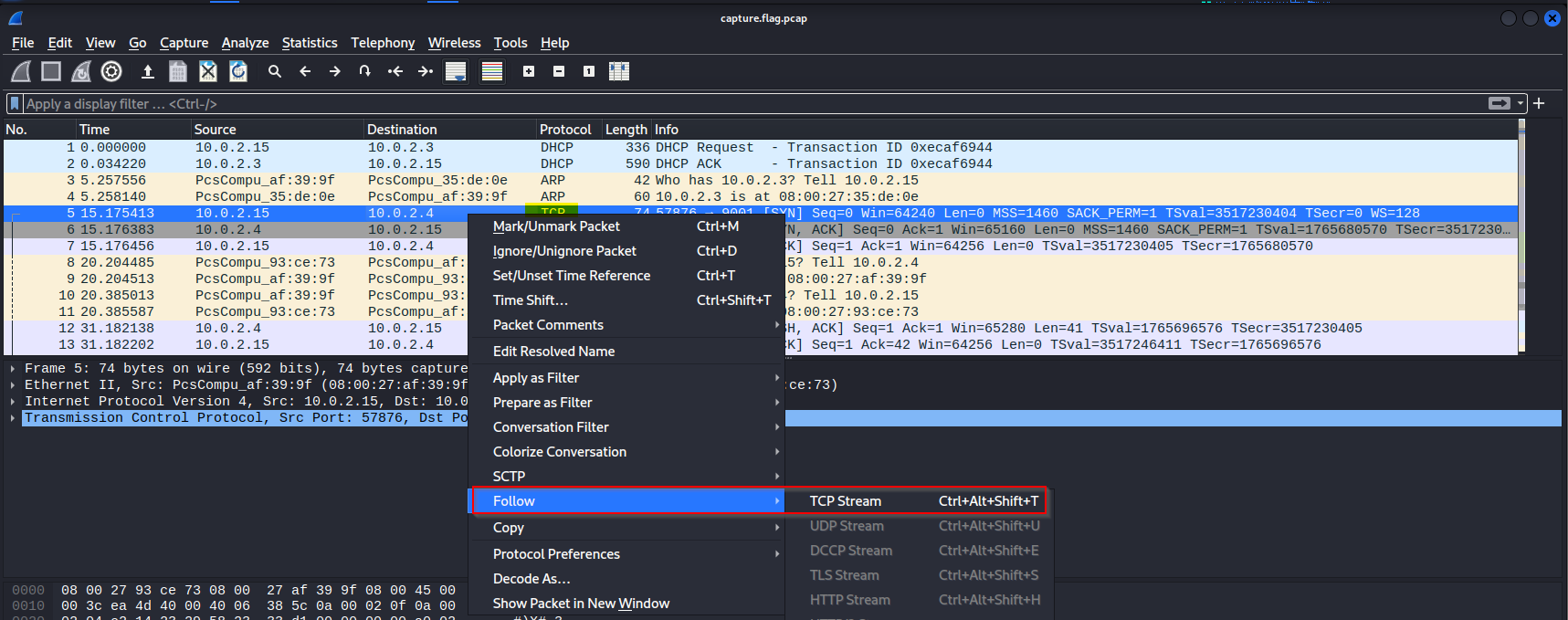Click the stop capture square icon
This screenshot has height=620, width=1568.
pos(51,71)
